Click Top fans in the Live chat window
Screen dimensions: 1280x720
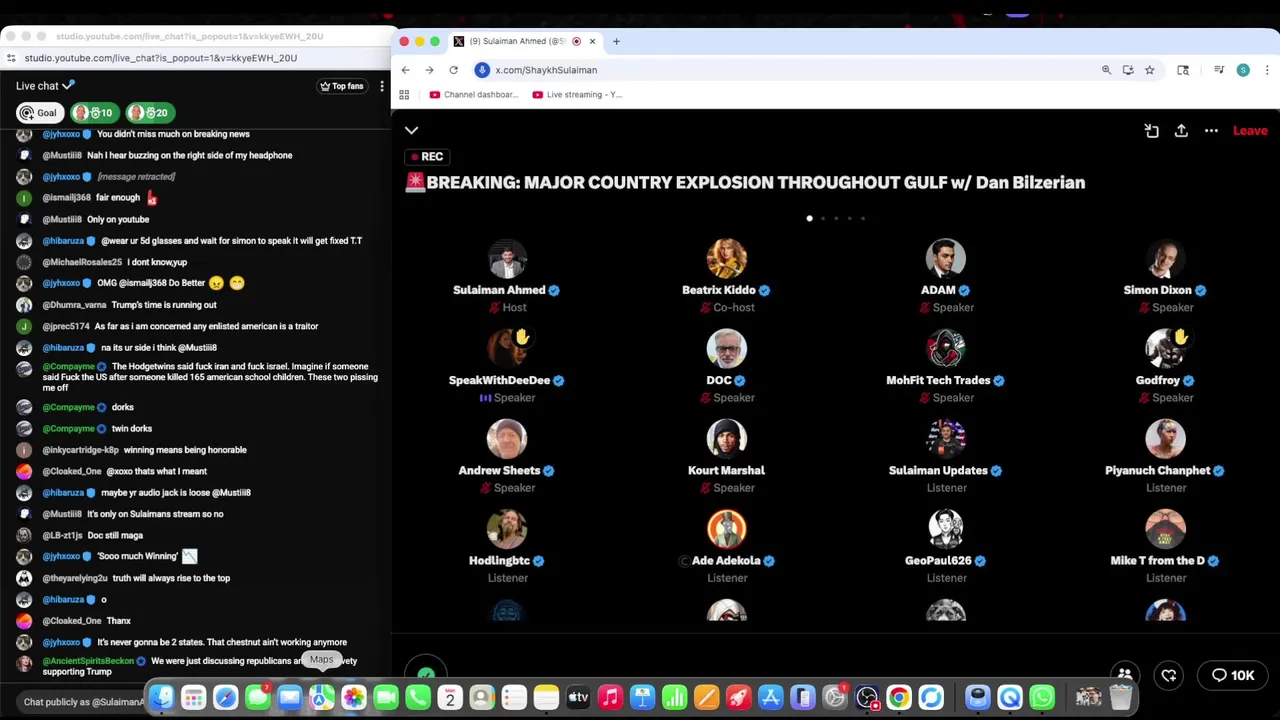click(x=341, y=86)
